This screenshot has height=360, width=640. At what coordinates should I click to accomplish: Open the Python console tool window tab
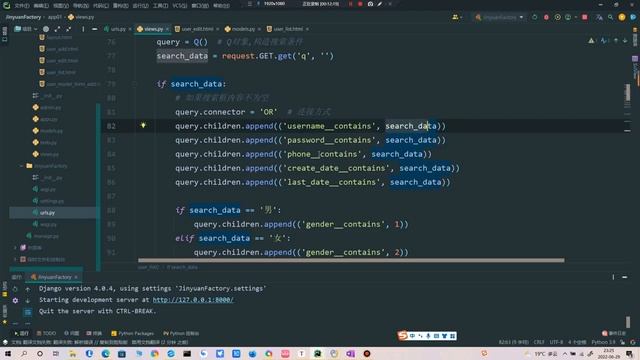[x=181, y=333]
